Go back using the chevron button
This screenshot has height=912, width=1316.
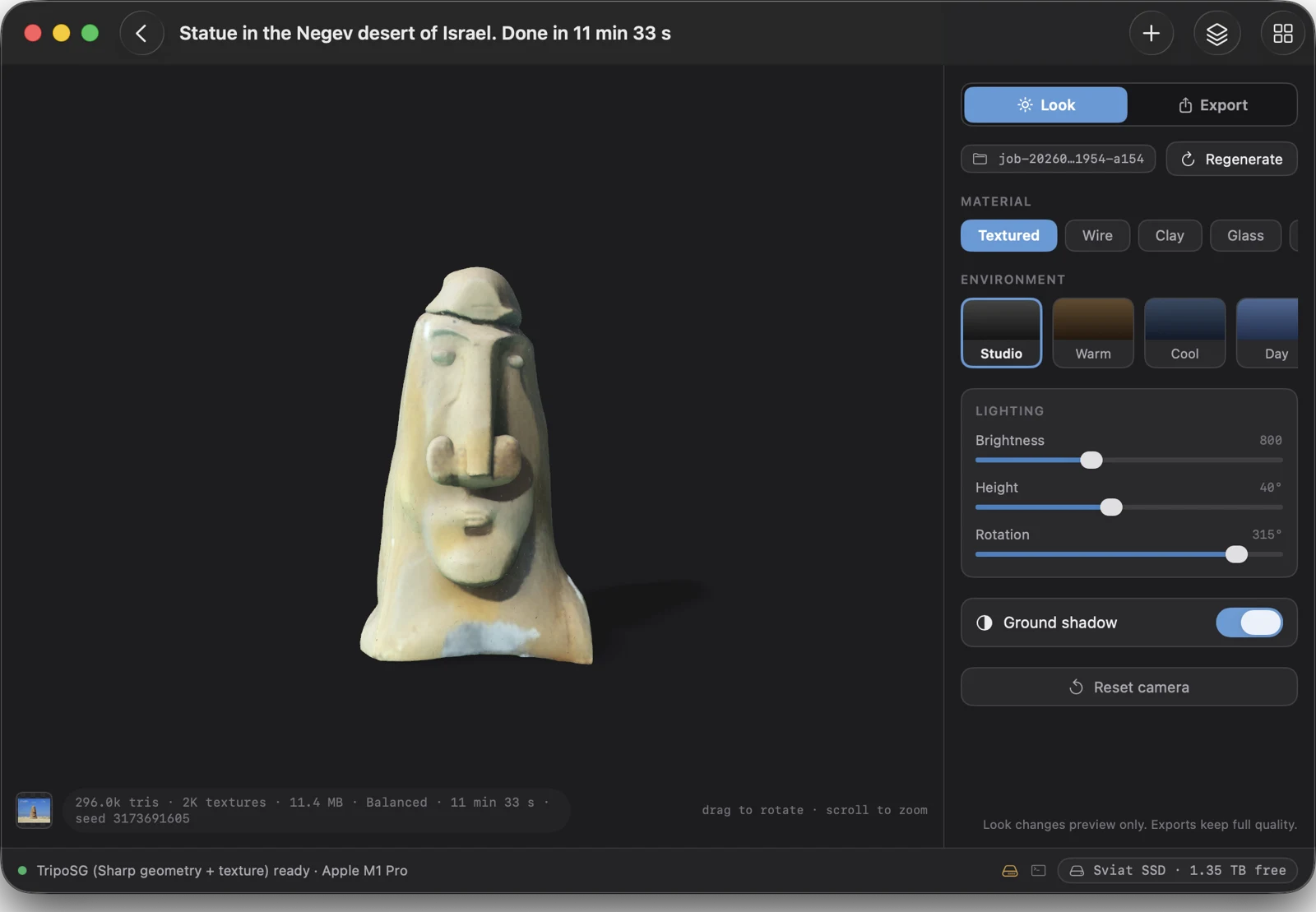141,33
